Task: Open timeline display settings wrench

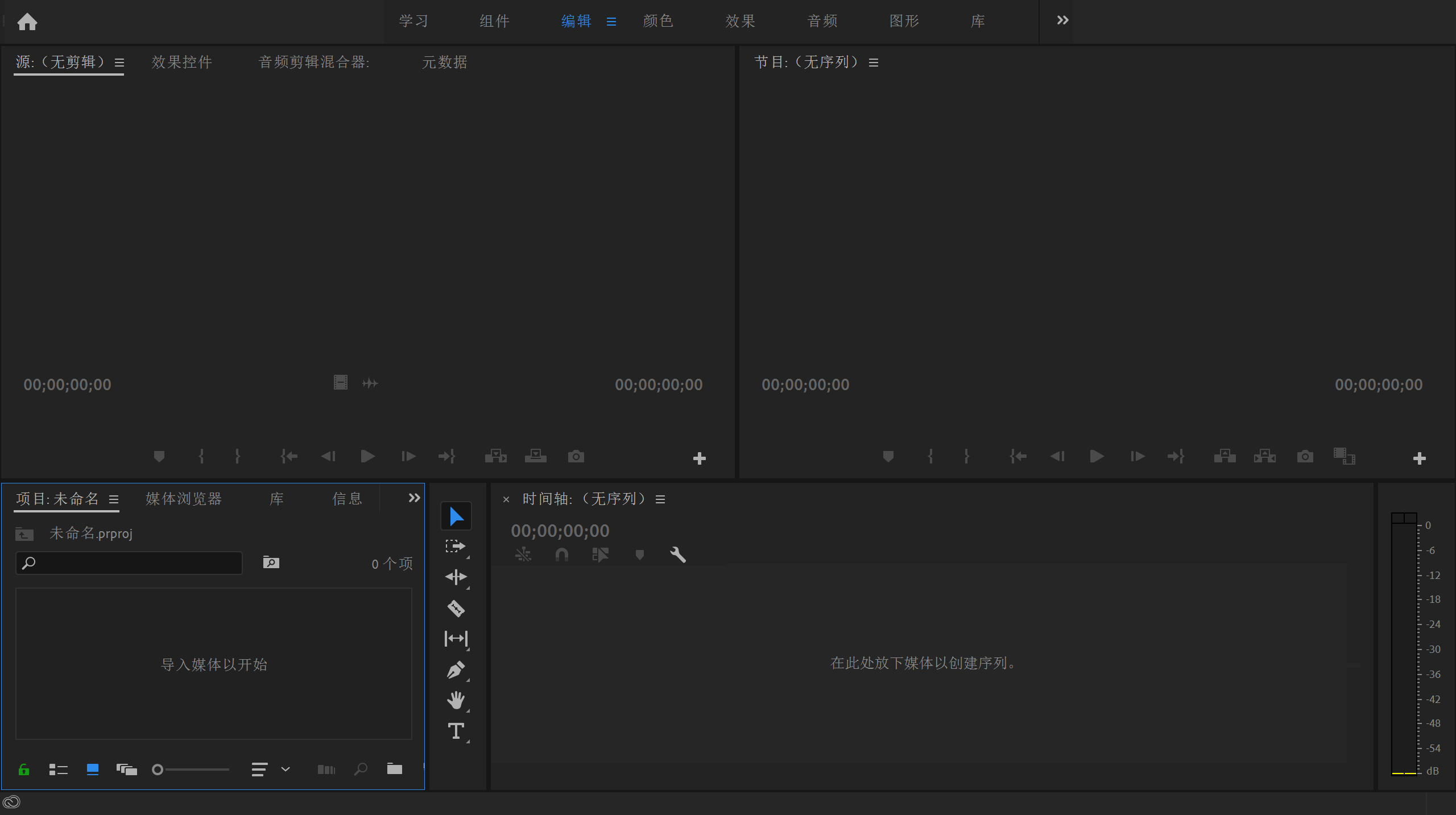Action: pos(677,555)
